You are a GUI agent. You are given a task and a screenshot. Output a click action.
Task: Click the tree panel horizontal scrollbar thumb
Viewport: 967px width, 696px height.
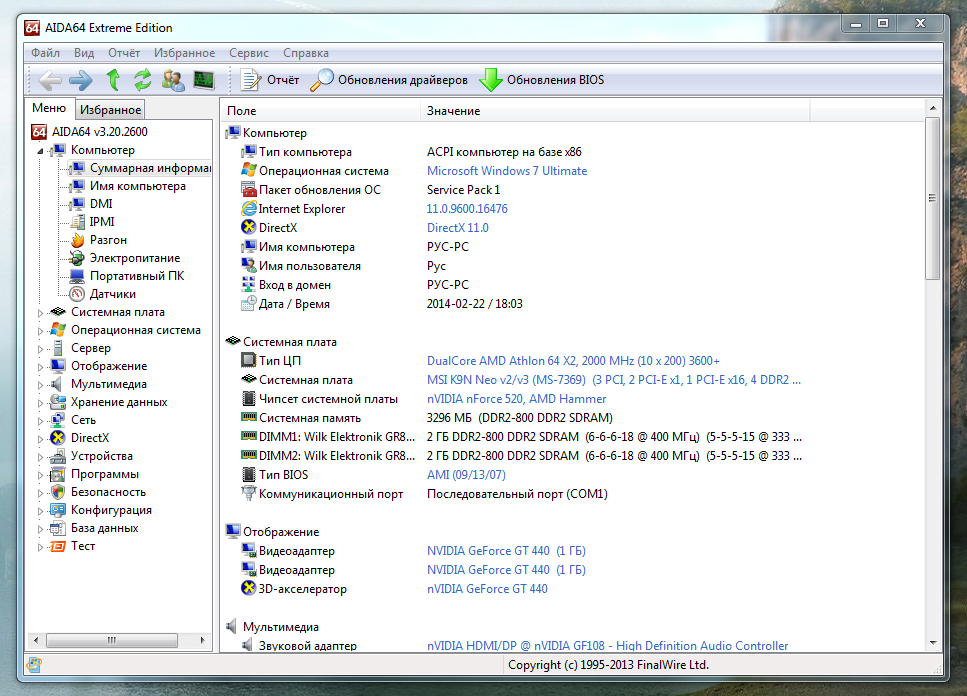[112, 641]
